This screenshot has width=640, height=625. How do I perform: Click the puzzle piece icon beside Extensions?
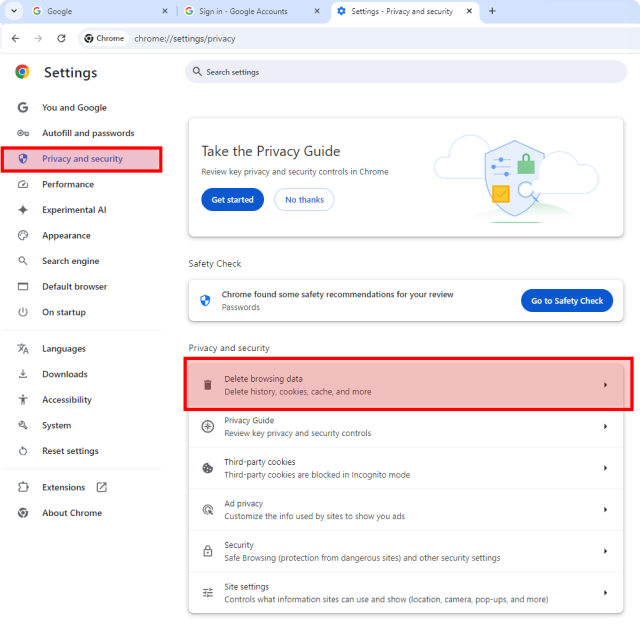point(23,487)
